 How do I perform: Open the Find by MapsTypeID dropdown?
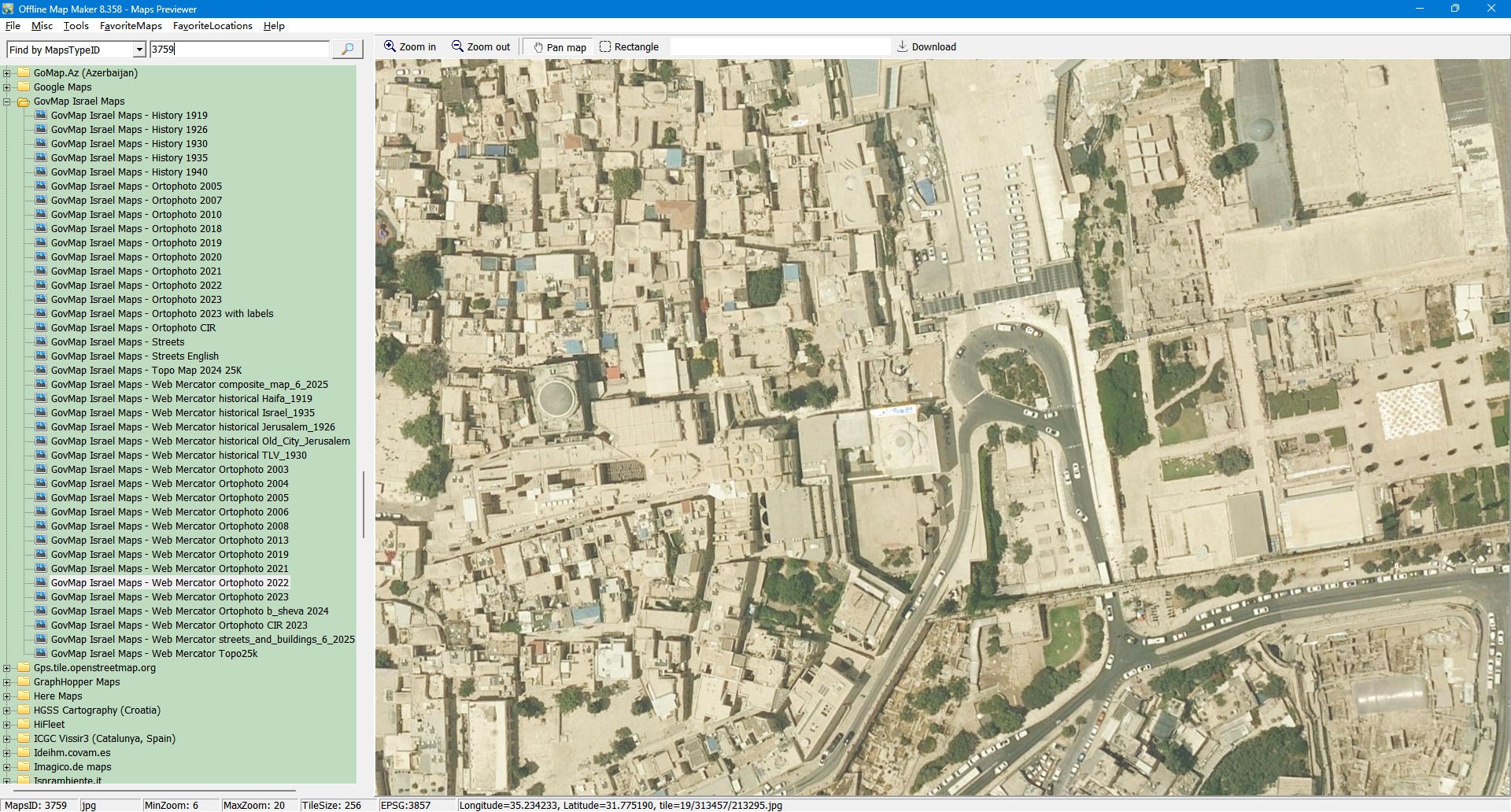coord(139,50)
